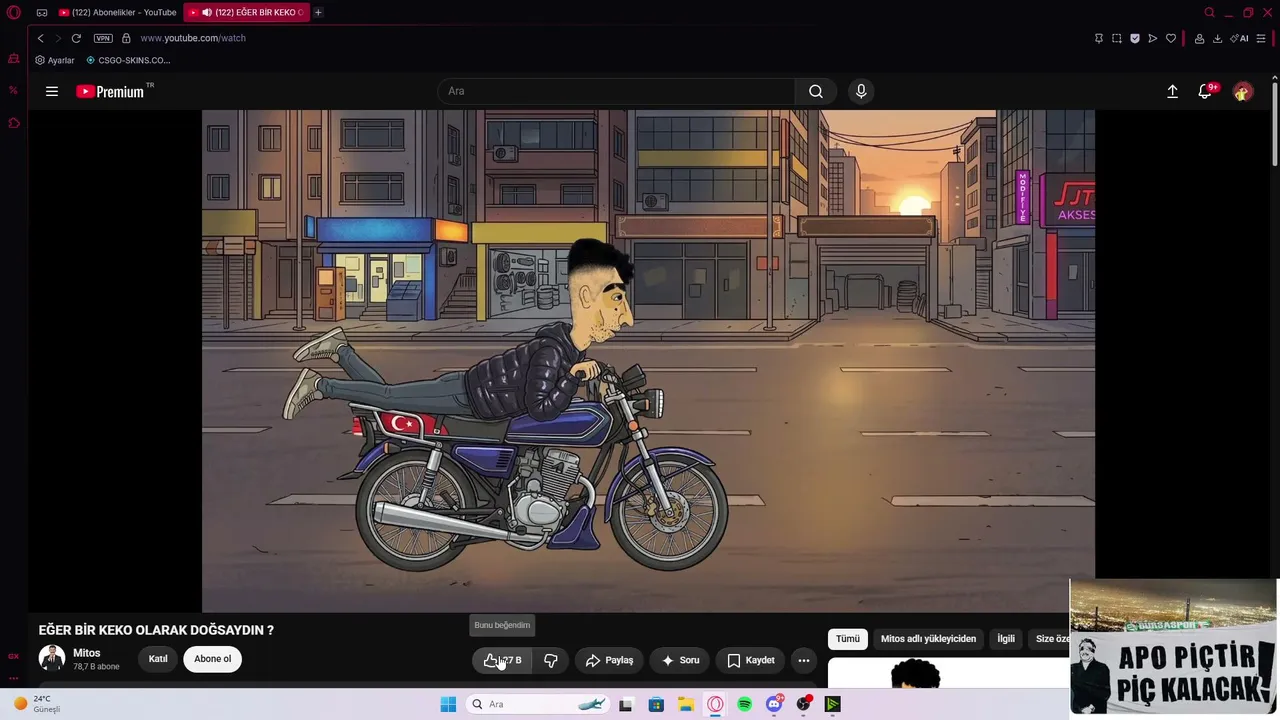Open the more actions three-dot menu
Image resolution: width=1280 pixels, height=720 pixels.
[x=803, y=660]
